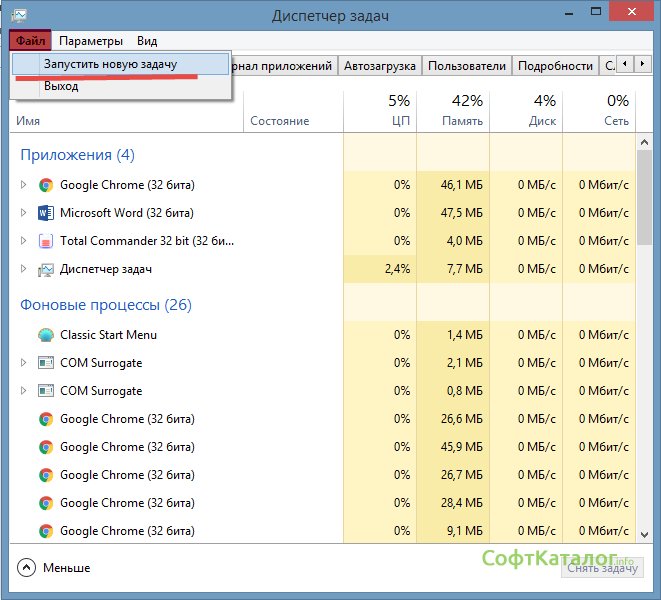Open the Пользователи tab
The height and width of the screenshot is (600, 661).
tap(466, 66)
